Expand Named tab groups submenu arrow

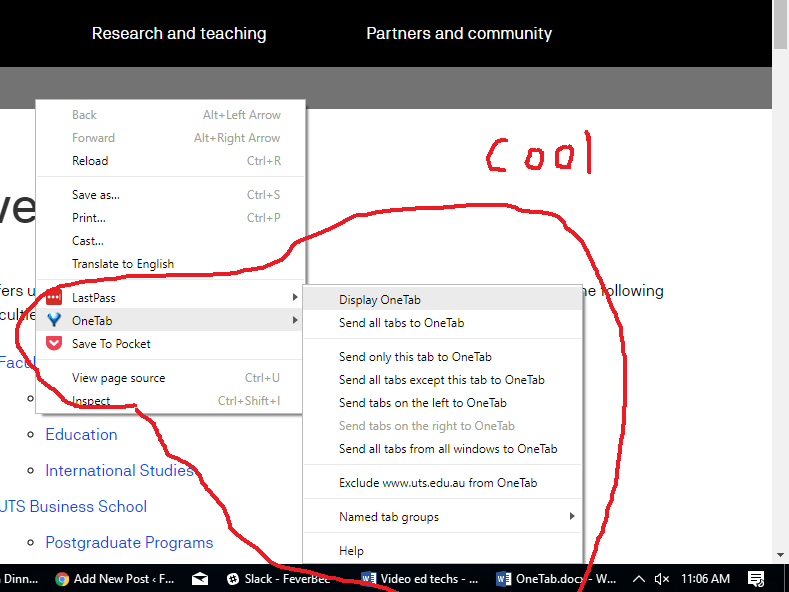(572, 516)
